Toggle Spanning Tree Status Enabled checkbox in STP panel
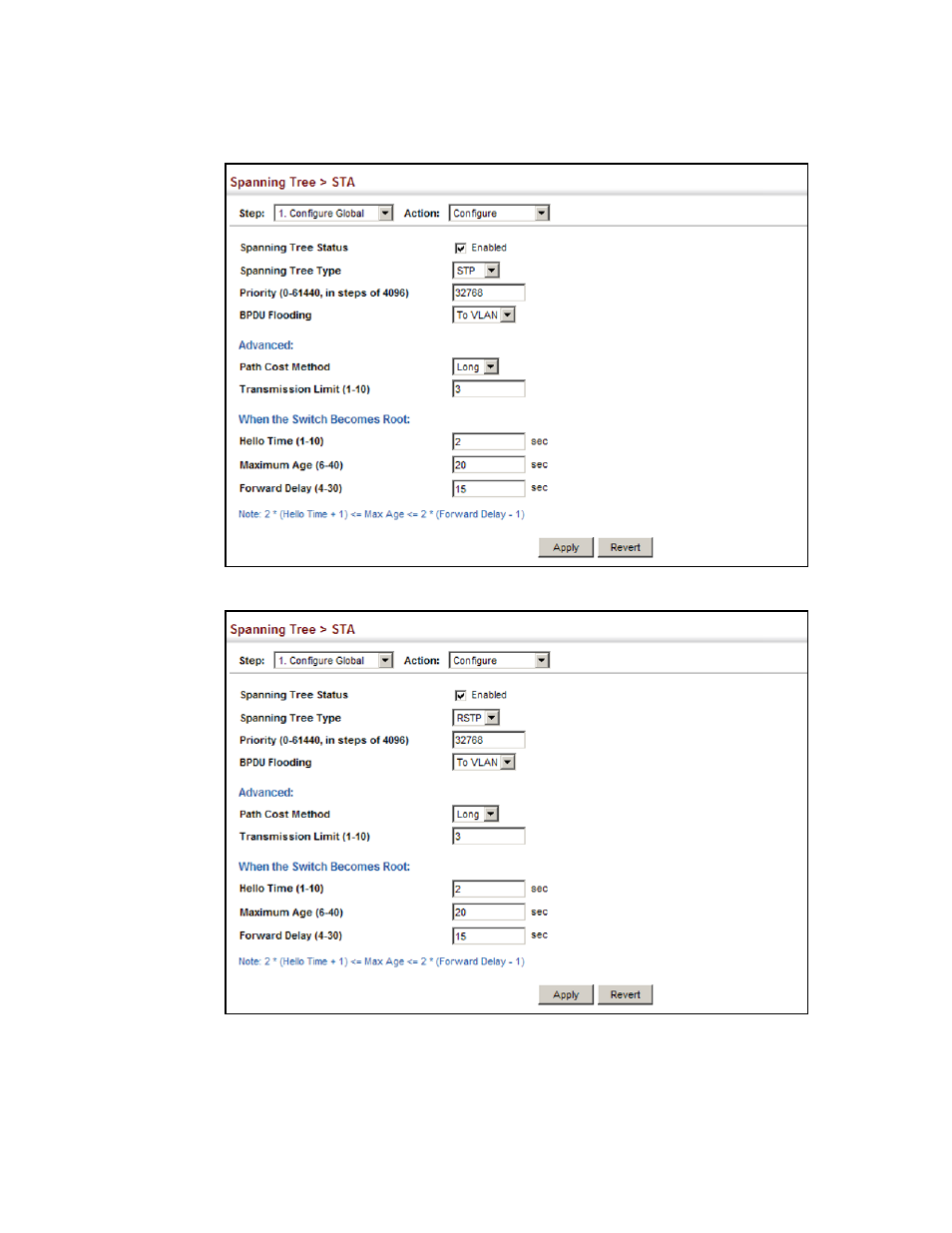The image size is (952, 1233). [460, 248]
